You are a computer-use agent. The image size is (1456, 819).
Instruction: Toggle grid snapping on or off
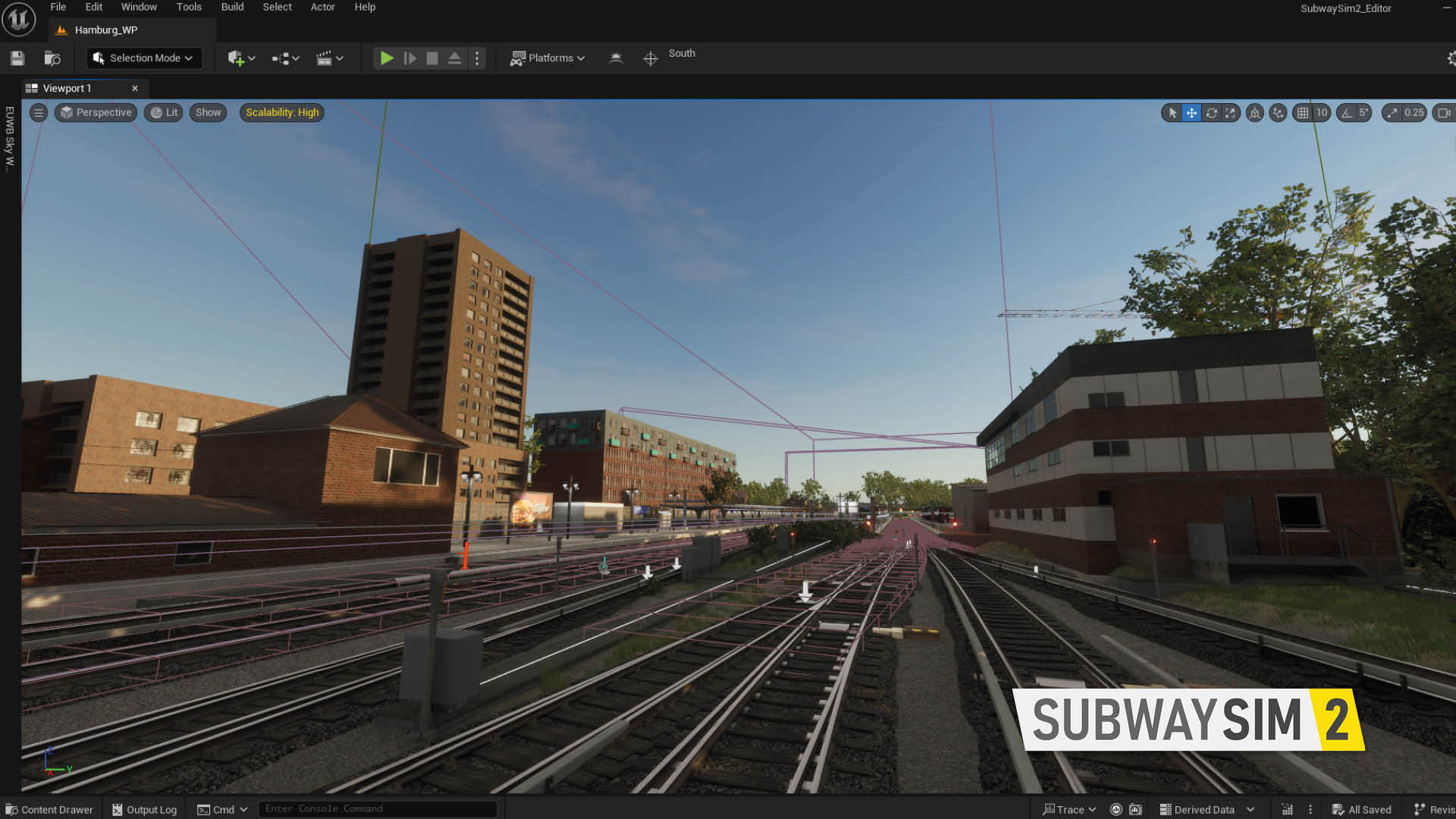coord(1303,113)
